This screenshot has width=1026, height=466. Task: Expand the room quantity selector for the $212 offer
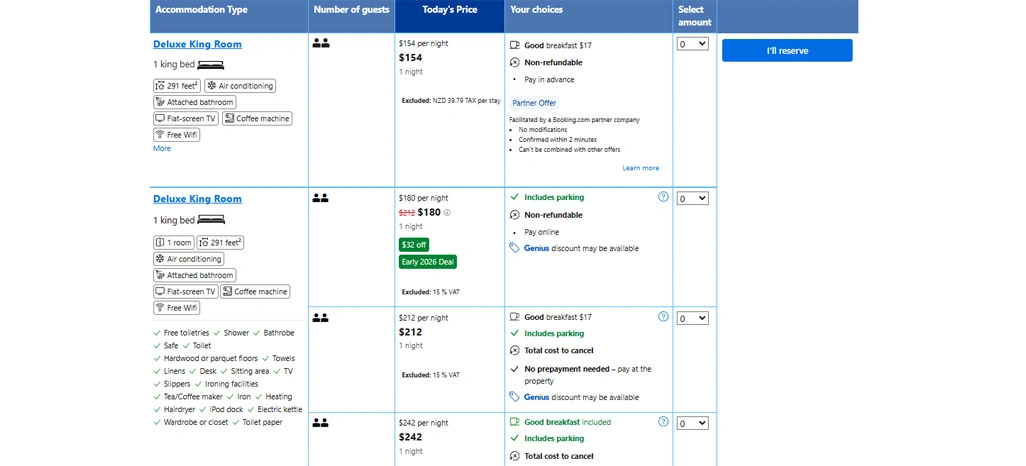(x=692, y=318)
